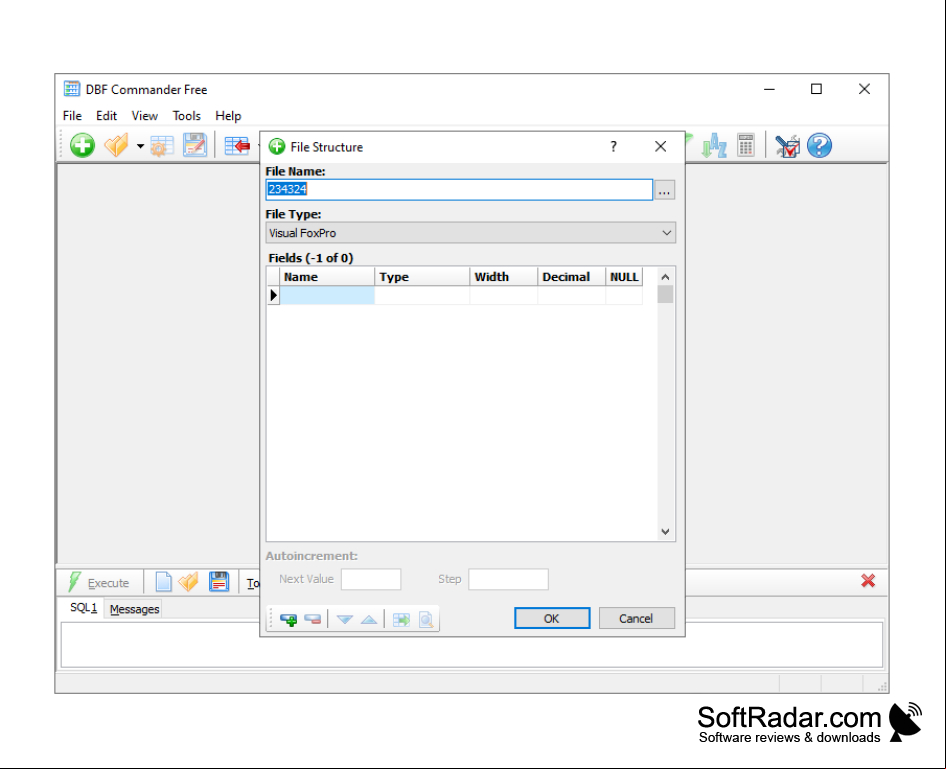Click the Step input field
Image resolution: width=946 pixels, height=769 pixels.
[508, 579]
